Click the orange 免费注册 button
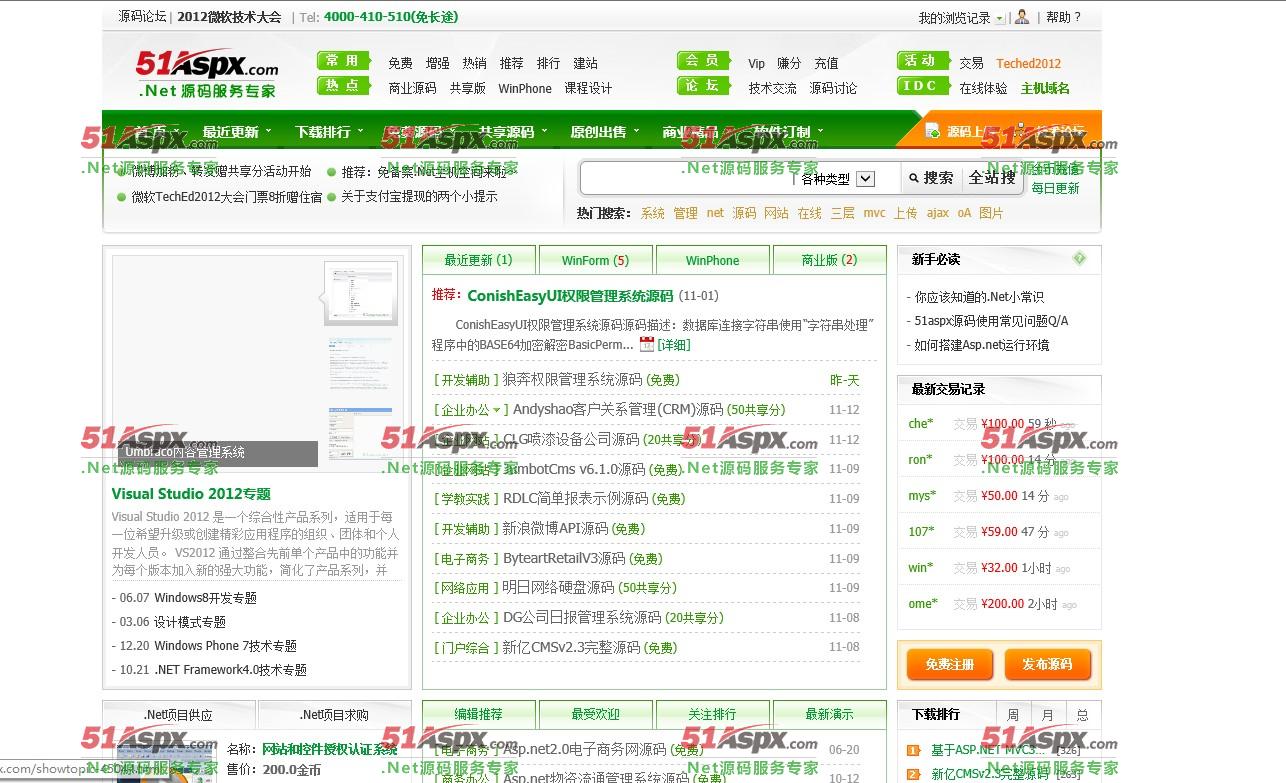Viewport: 1286px width, 783px height. pyautogui.click(x=950, y=664)
